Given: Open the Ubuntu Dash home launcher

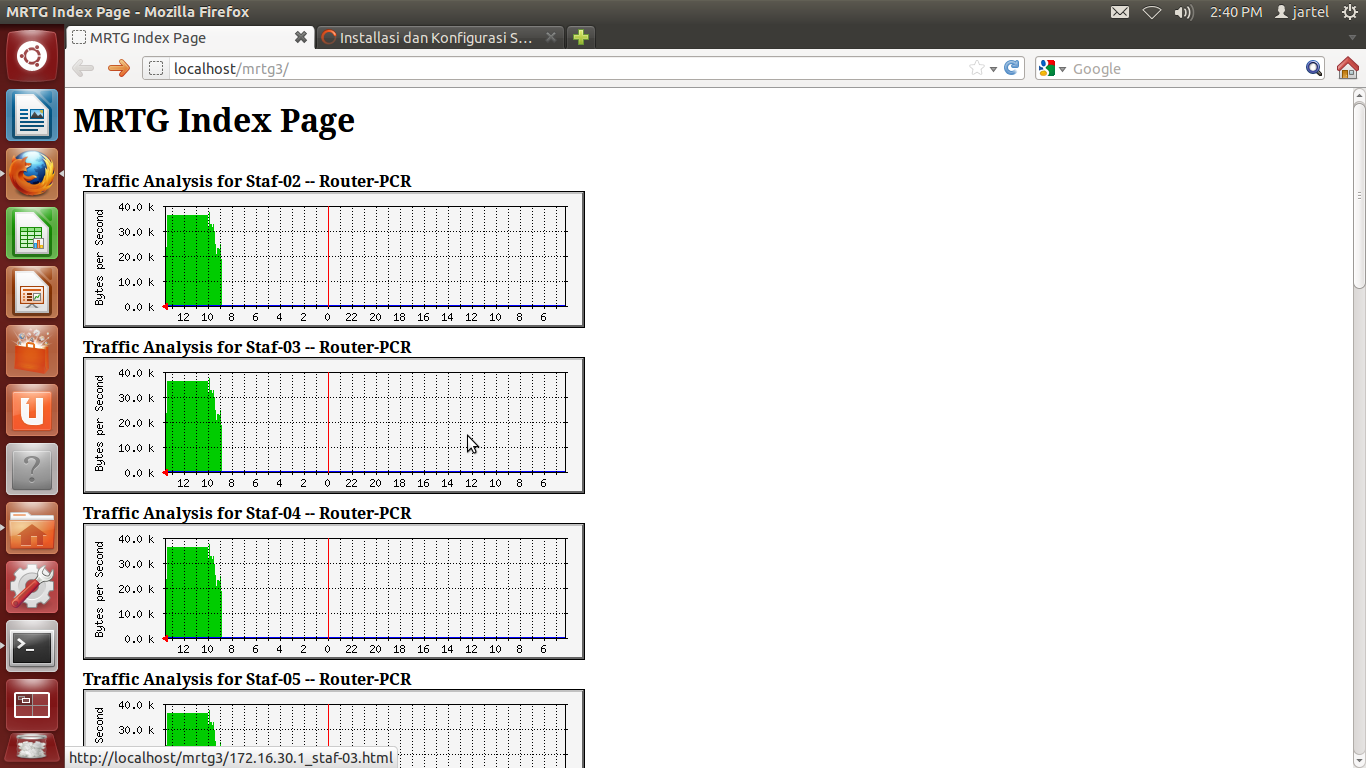Looking at the screenshot, I should click(x=32, y=56).
